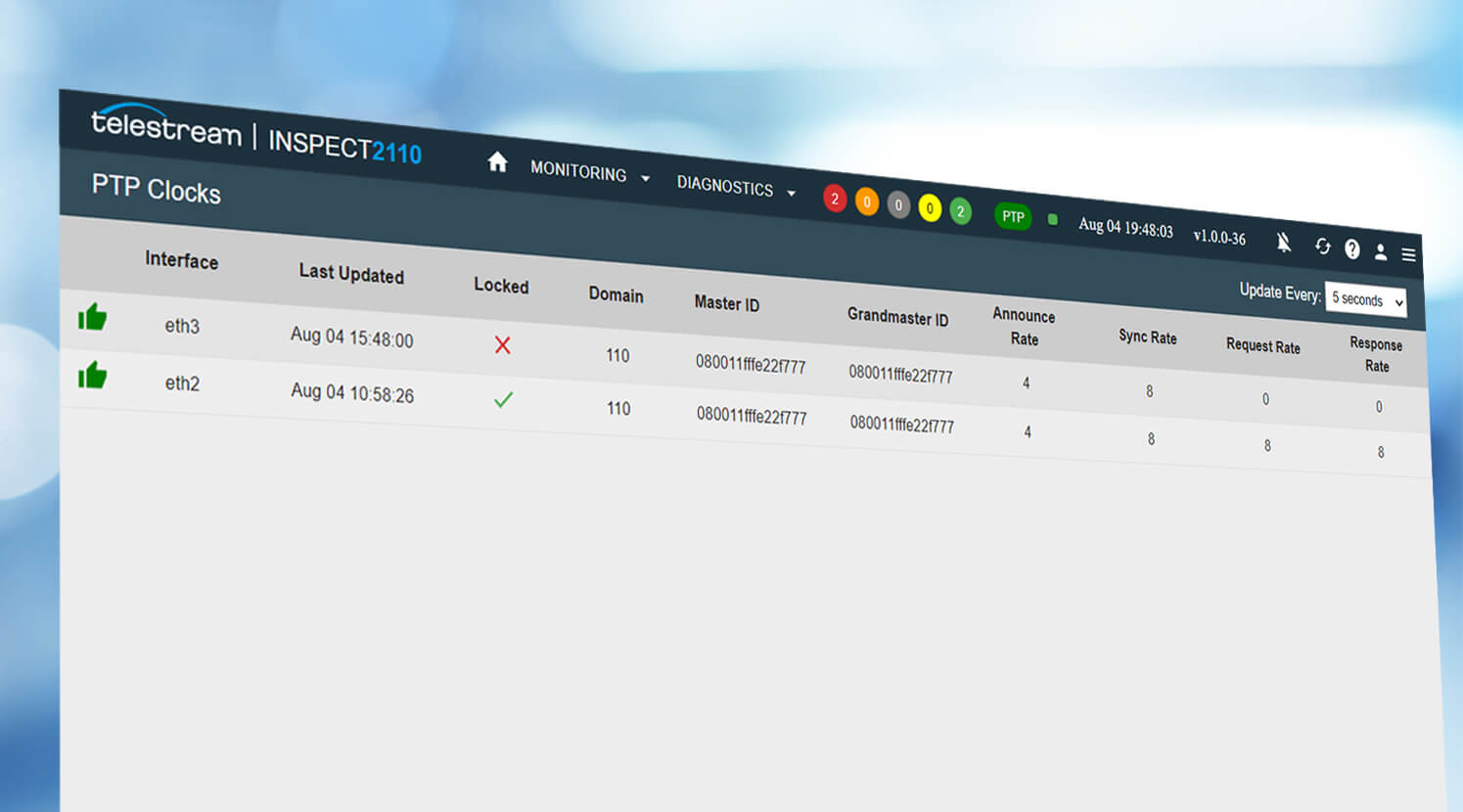The image size is (1463, 812).
Task: Click the eth3 thumbs-up status icon
Action: (x=92, y=317)
